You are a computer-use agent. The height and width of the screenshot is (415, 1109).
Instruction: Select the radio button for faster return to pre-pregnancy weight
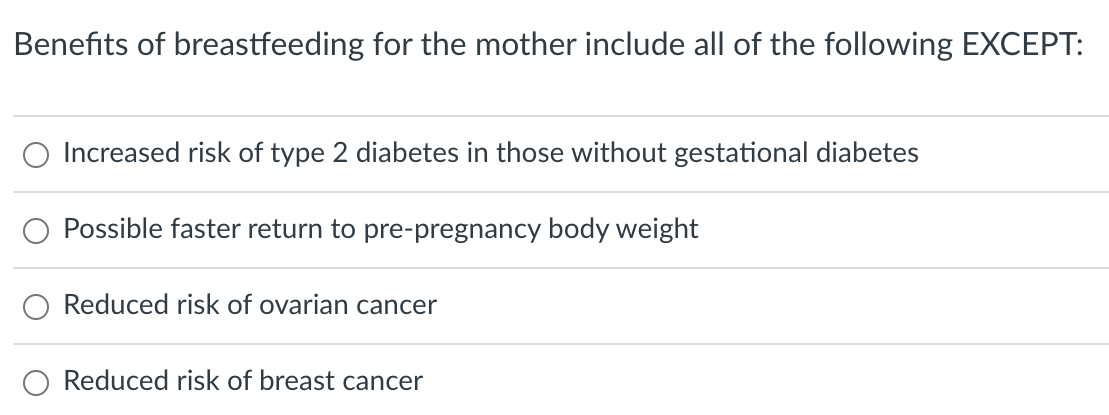point(35,230)
